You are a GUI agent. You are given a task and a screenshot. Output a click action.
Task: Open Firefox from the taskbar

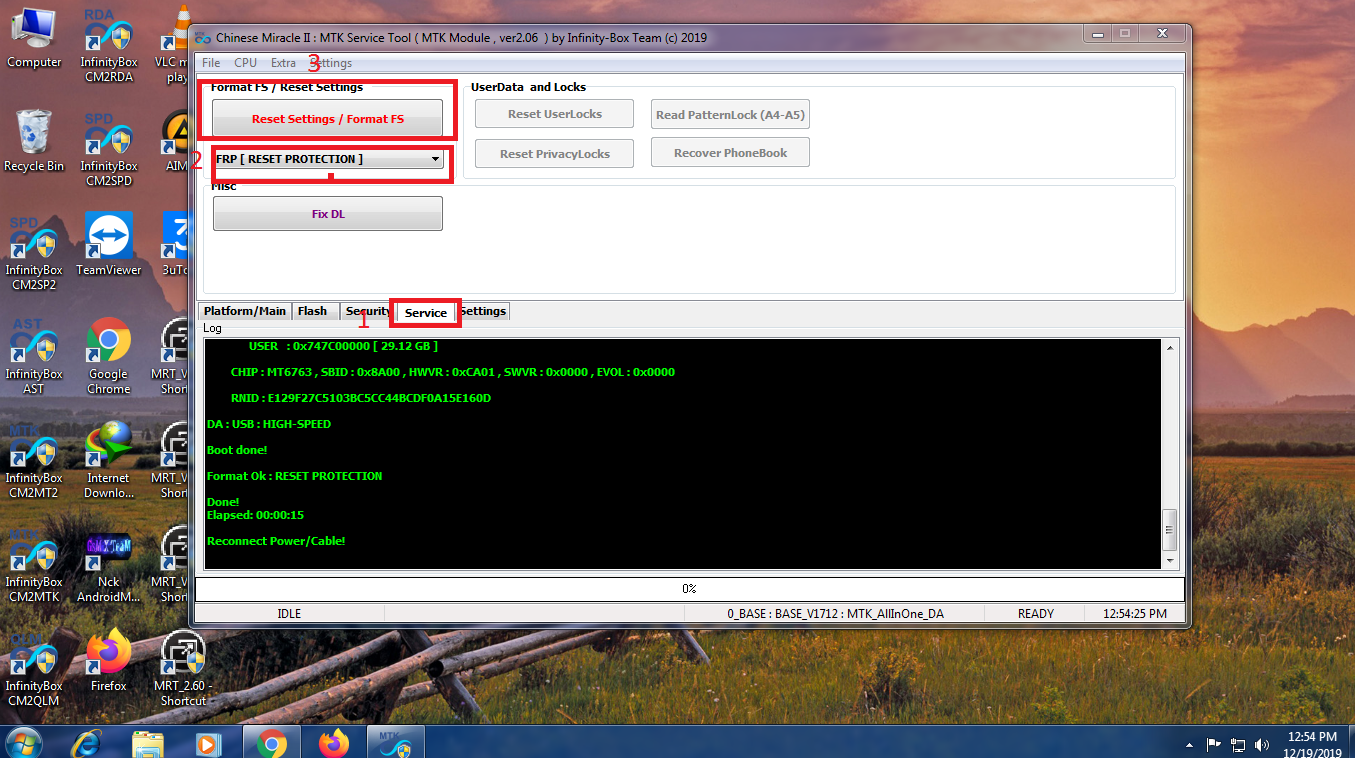(x=334, y=743)
